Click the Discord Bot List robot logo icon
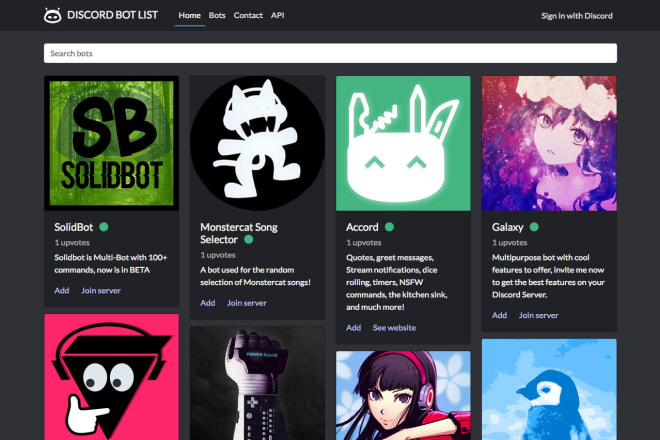Image resolution: width=660 pixels, height=440 pixels. 53,16
